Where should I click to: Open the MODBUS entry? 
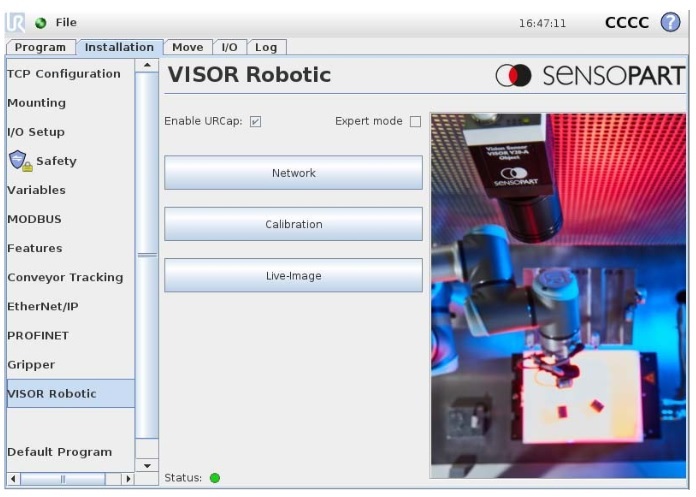coord(70,219)
